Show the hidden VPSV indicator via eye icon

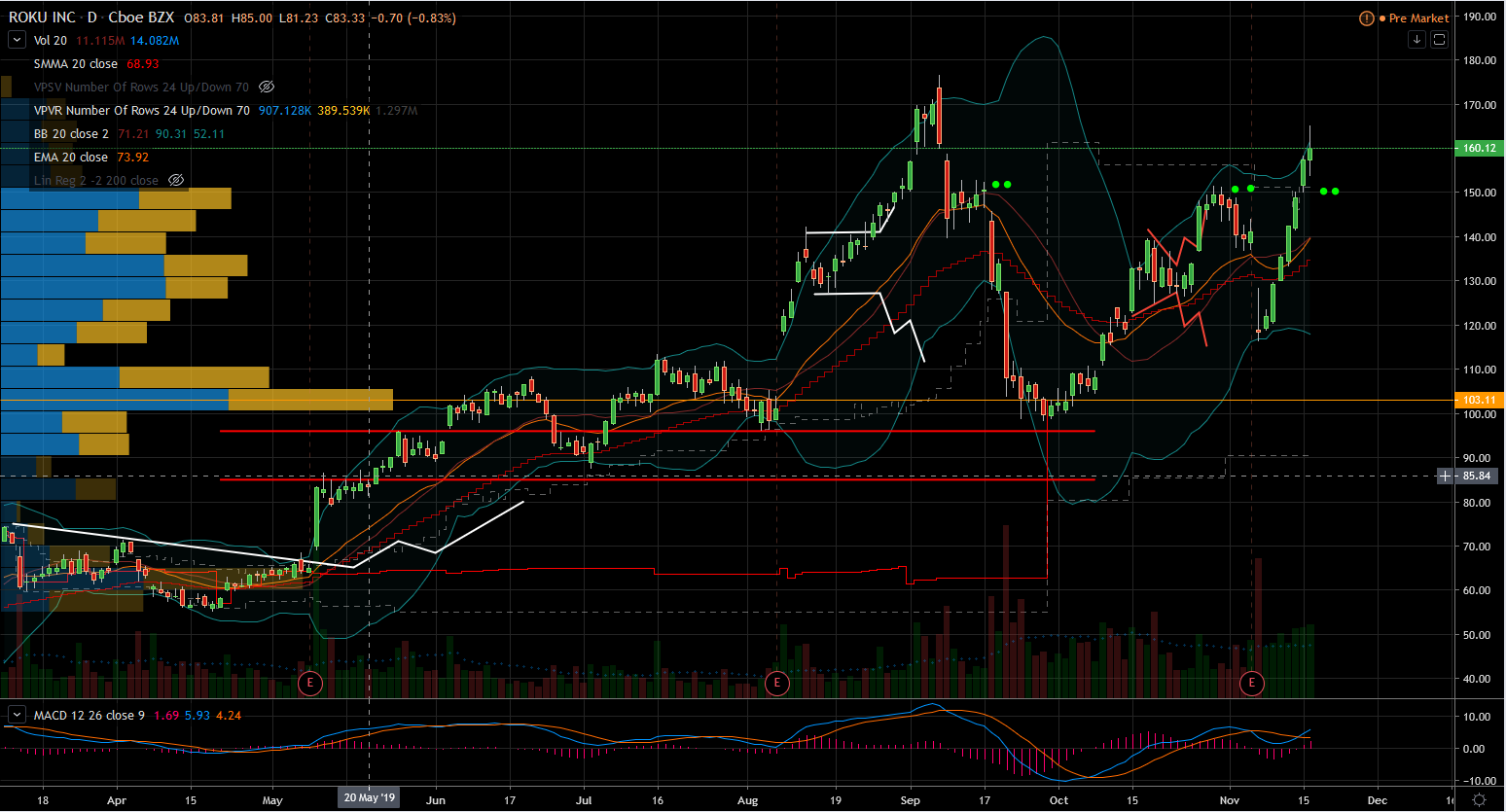coord(267,88)
